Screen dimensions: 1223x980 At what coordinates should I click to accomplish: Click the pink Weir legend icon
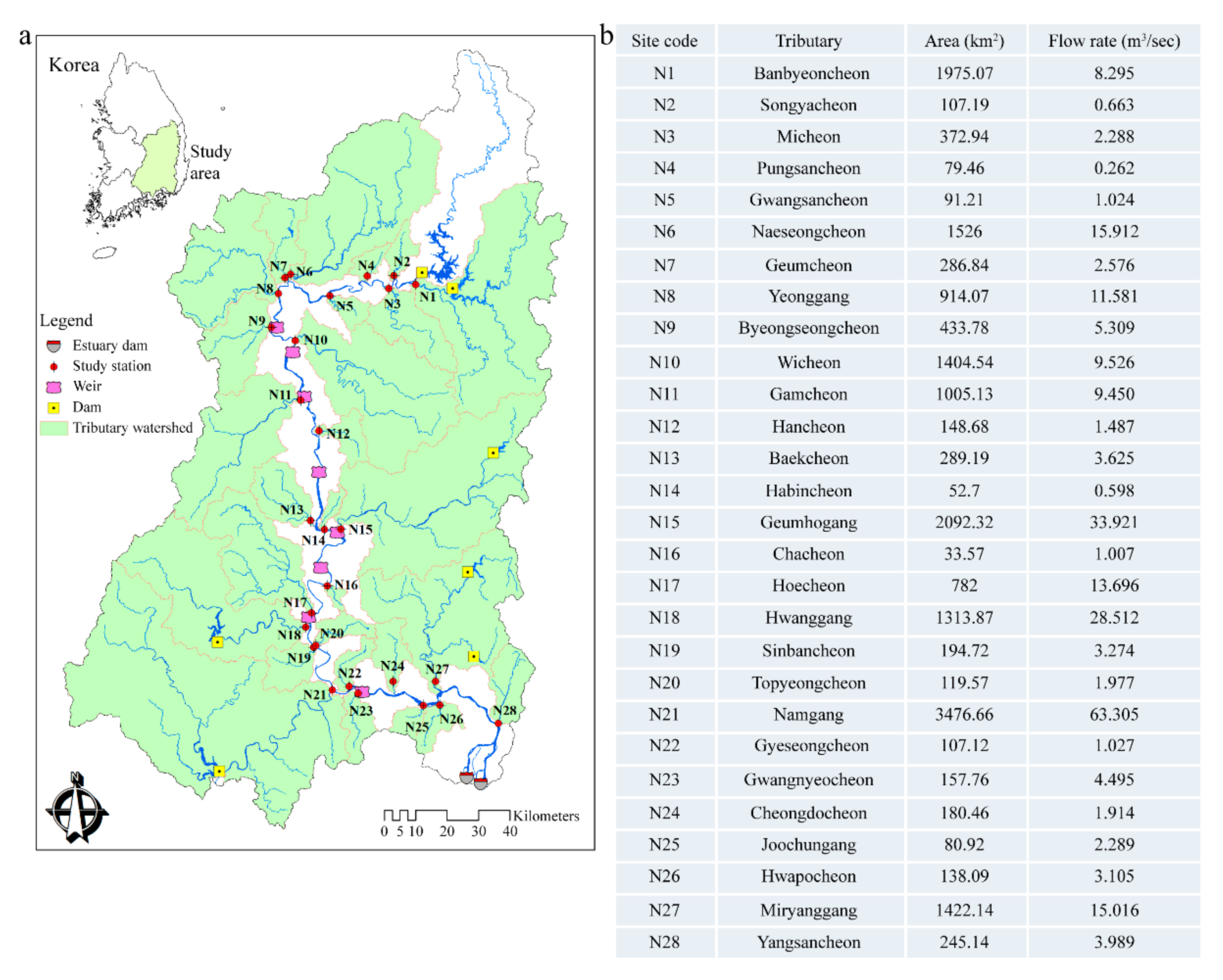pyautogui.click(x=53, y=387)
